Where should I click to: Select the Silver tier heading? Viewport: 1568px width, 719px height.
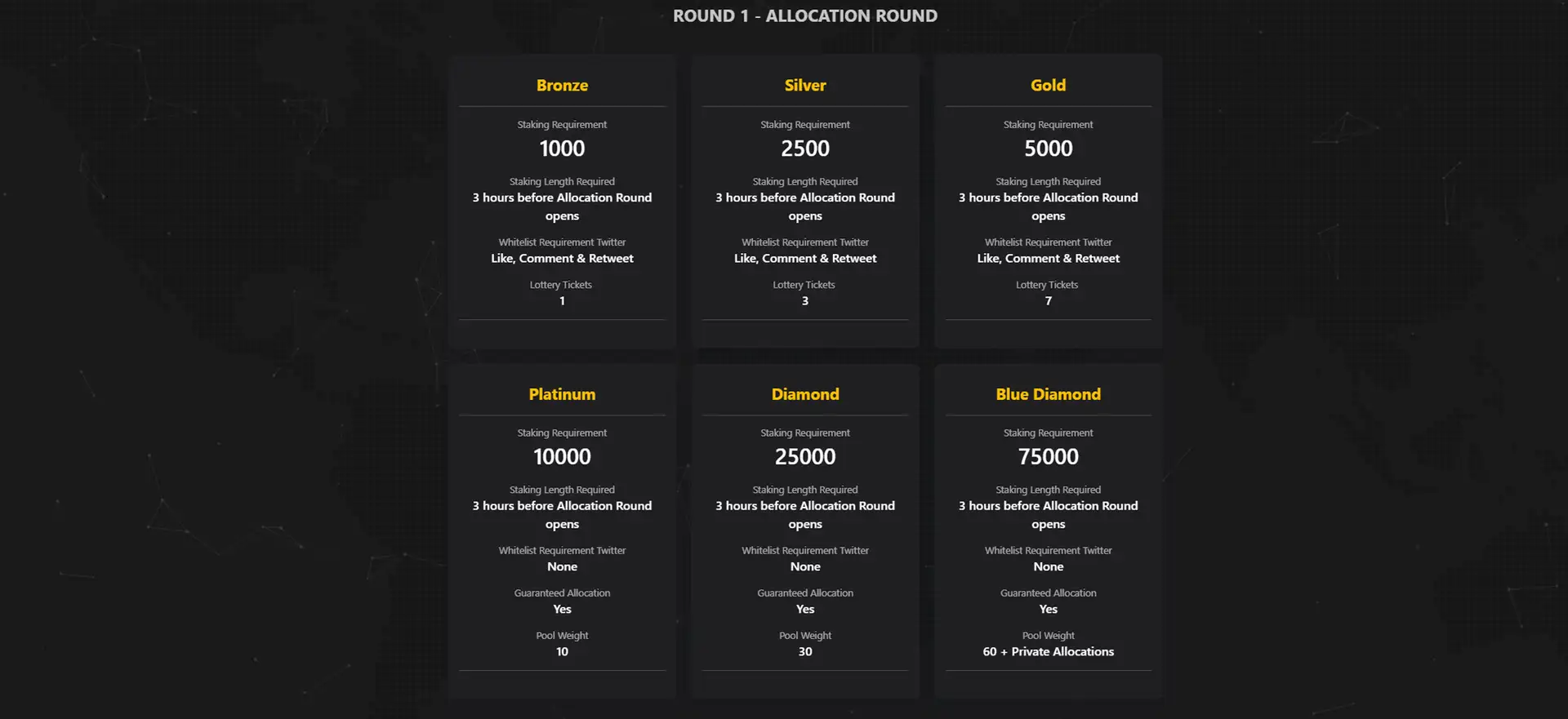pos(805,86)
